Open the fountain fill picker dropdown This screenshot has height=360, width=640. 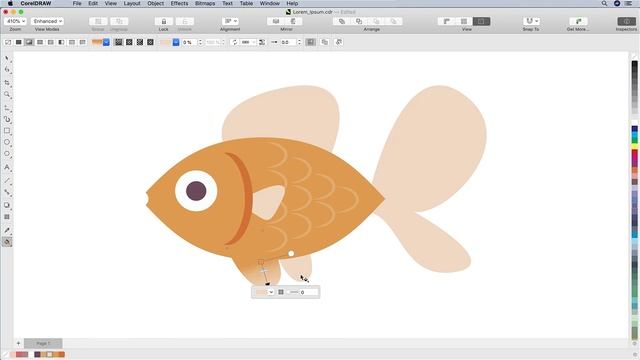pyautogui.click(x=106, y=42)
